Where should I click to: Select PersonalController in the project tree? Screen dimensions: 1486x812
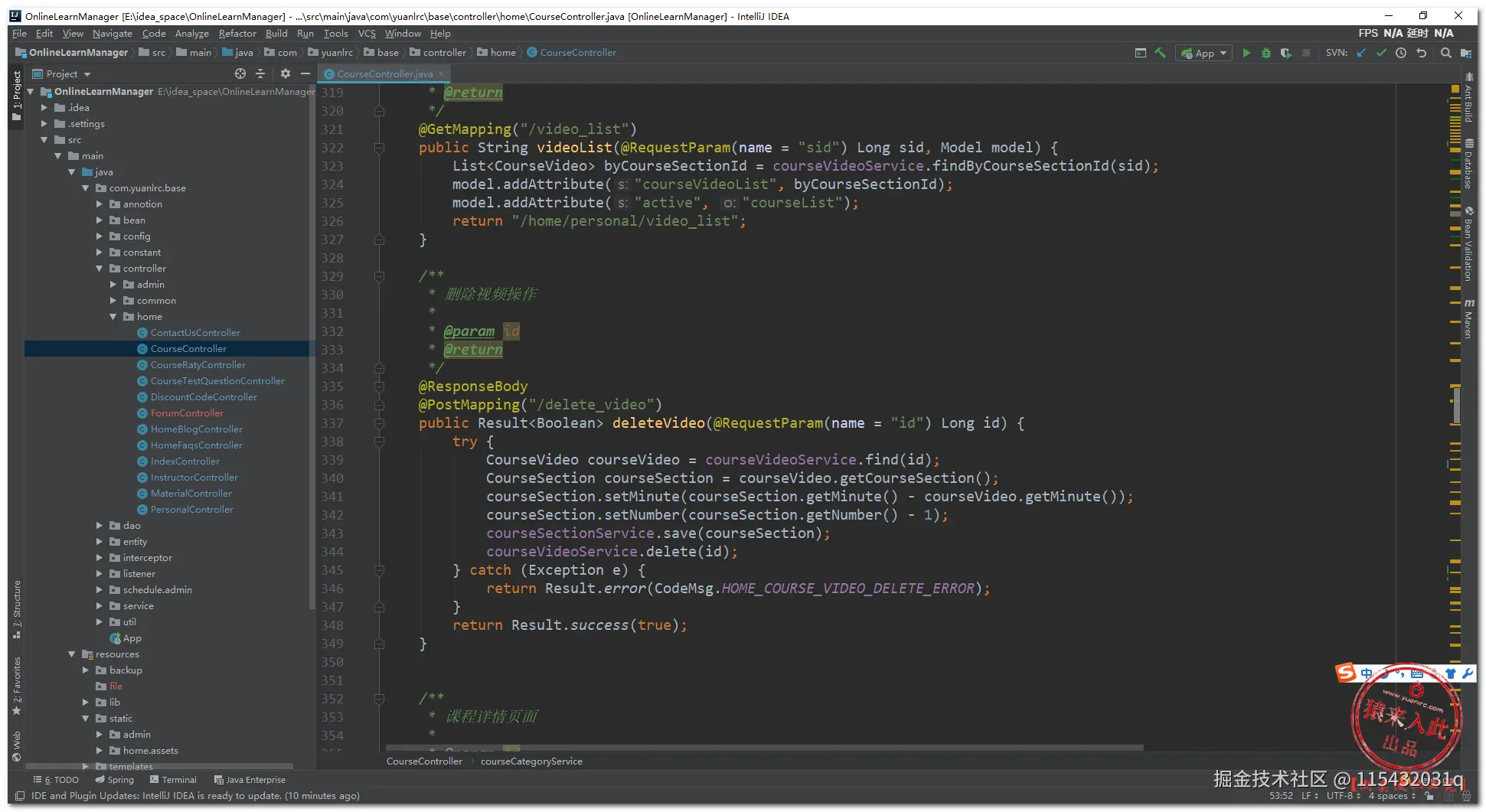191,510
